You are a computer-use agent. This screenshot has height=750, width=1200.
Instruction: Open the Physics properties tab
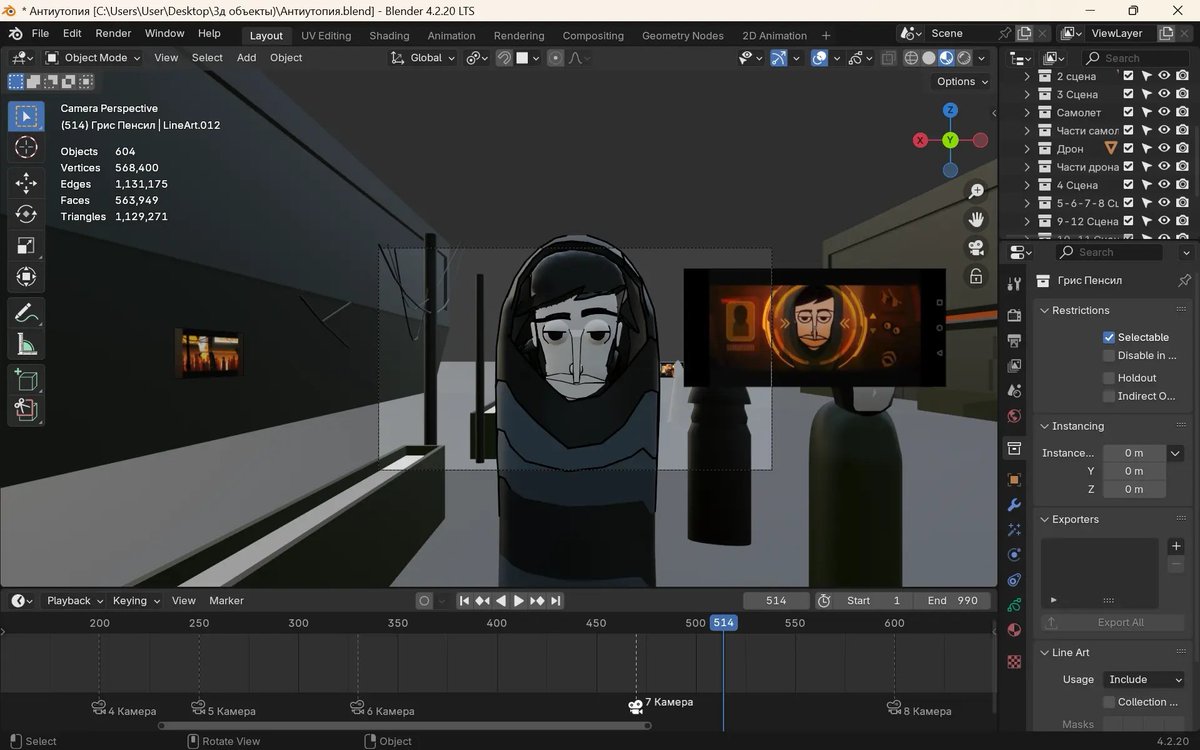coord(1014,555)
